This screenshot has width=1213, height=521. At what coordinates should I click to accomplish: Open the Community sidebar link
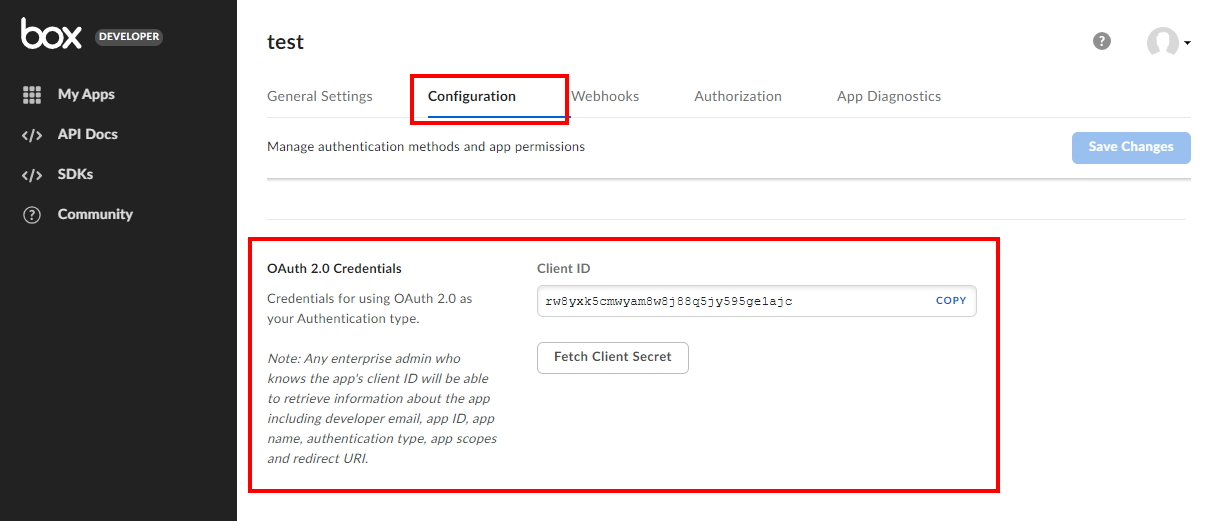click(95, 215)
